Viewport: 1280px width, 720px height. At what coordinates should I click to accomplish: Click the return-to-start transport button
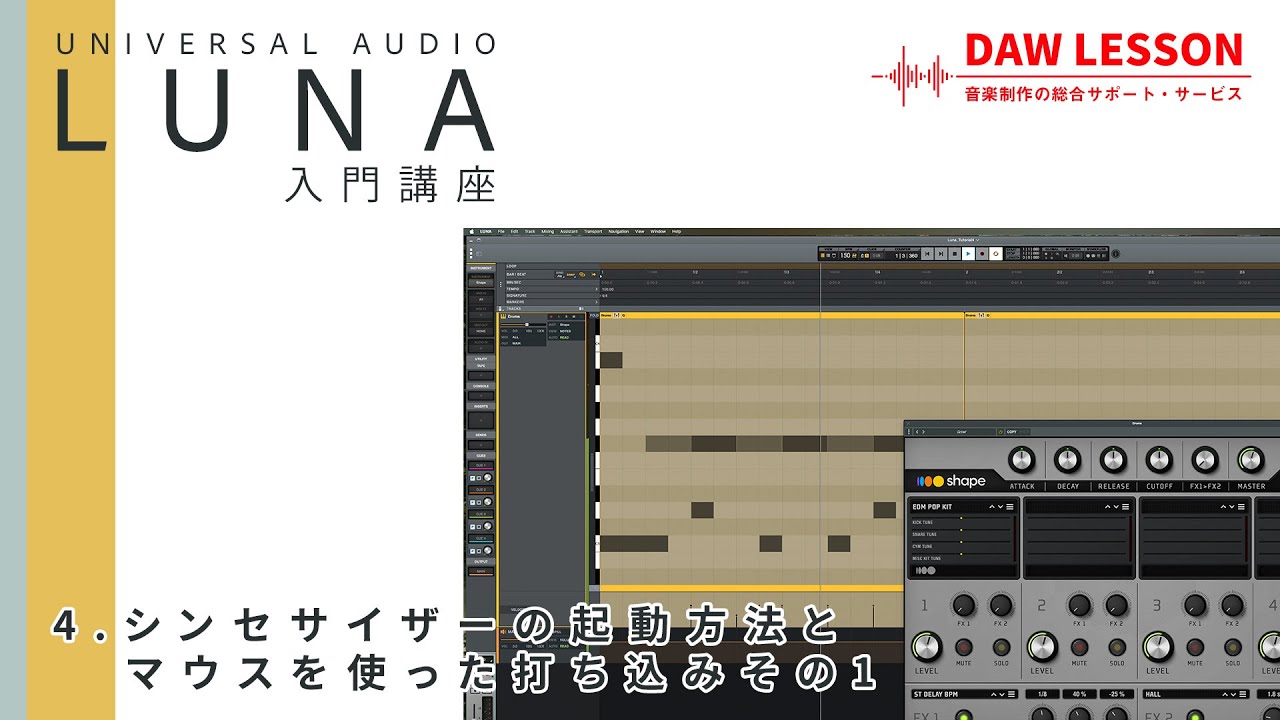tap(927, 254)
